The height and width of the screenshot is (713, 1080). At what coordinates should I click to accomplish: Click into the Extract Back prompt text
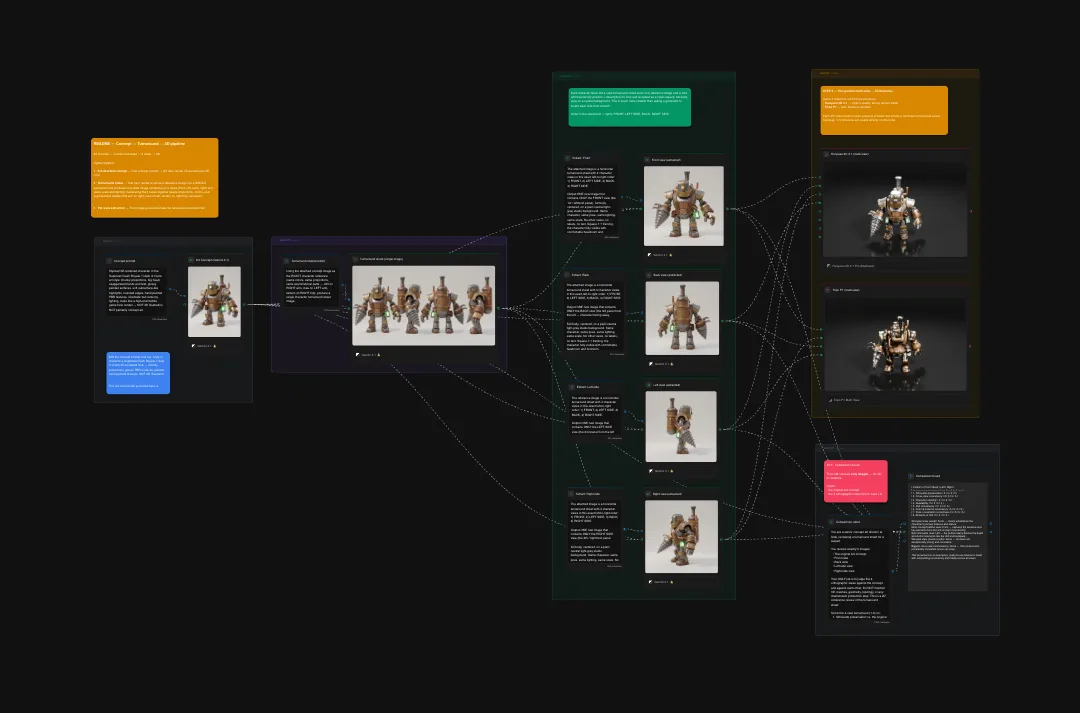pyautogui.click(x=594, y=316)
